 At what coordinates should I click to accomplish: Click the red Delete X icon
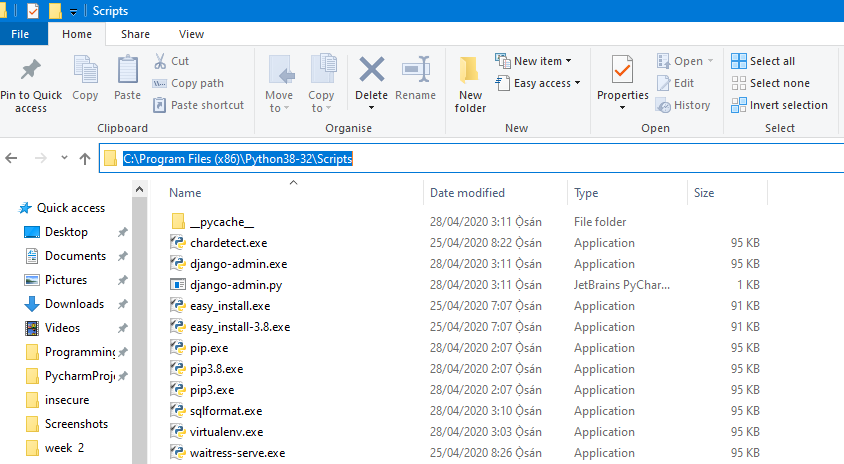pos(371,70)
